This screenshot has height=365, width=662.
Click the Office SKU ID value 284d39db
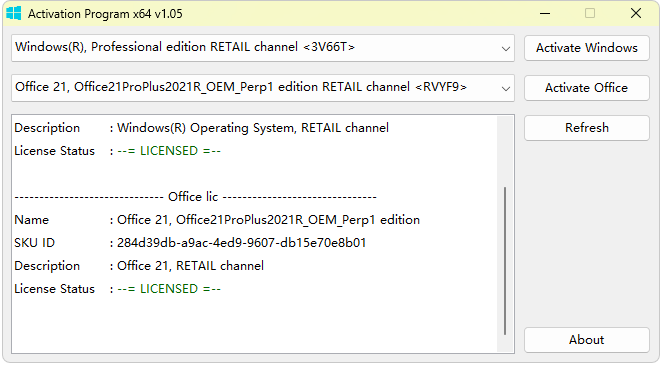pyautogui.click(x=241, y=243)
